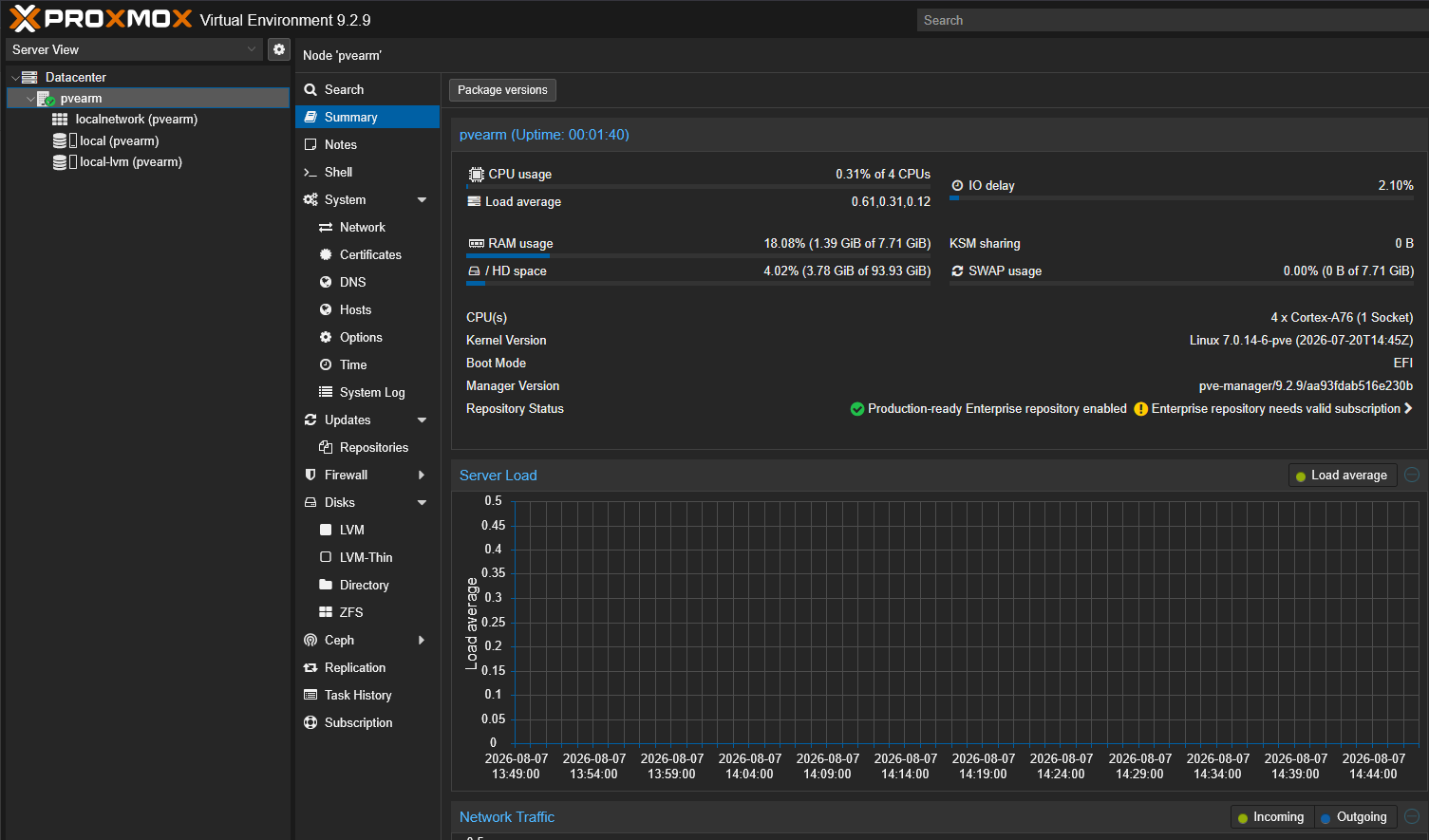Screen dimensions: 1429x840
Task: Click the localnetwork grid icon
Action: 60,120
